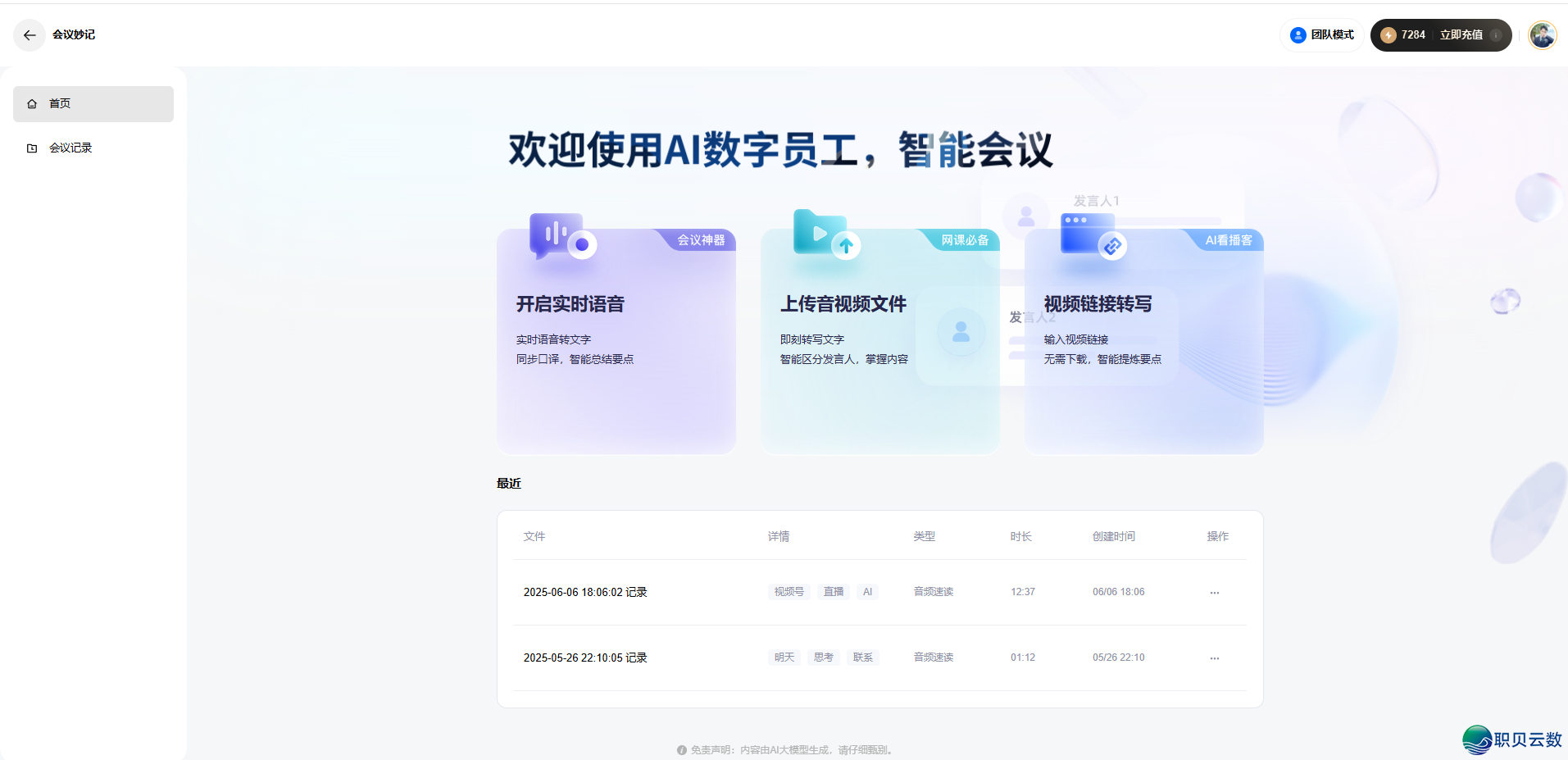Click the 明天 tag on the second record
This screenshot has width=1568, height=760.
coord(784,658)
